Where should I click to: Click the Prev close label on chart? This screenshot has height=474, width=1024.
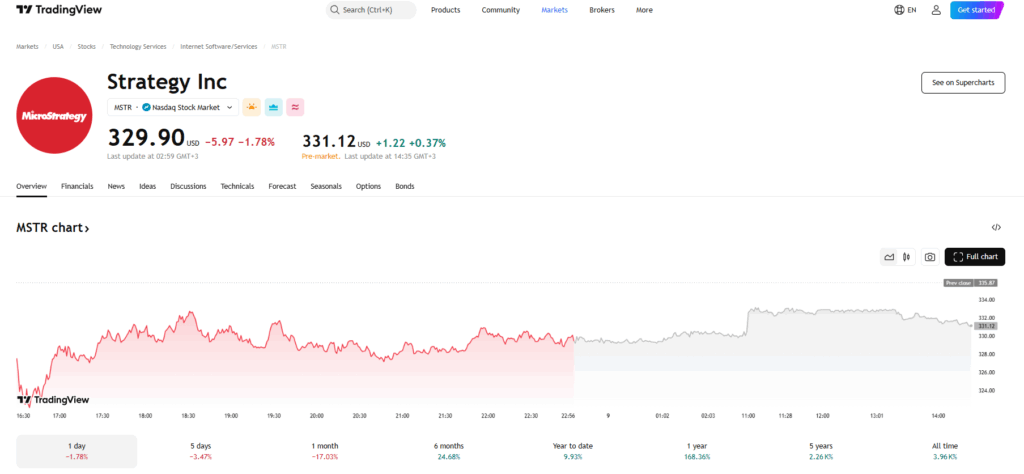(x=959, y=283)
